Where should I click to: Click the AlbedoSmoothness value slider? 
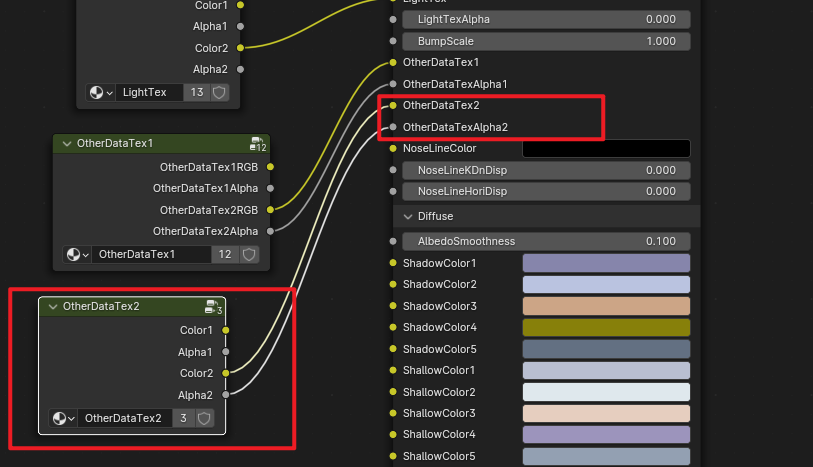tap(546, 241)
